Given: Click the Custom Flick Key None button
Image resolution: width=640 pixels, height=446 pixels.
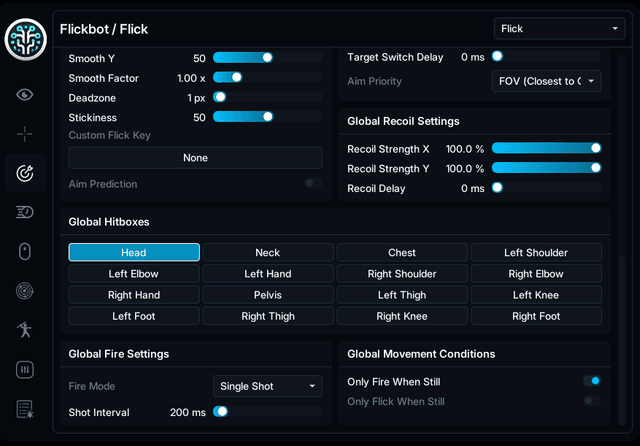Looking at the screenshot, I should click(x=195, y=158).
